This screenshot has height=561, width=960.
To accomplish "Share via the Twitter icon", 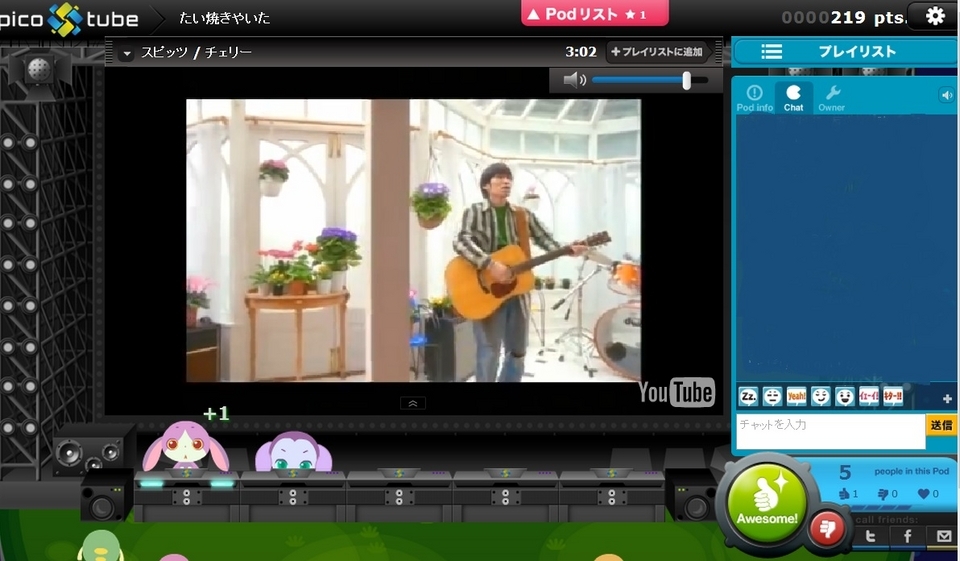I will [870, 537].
